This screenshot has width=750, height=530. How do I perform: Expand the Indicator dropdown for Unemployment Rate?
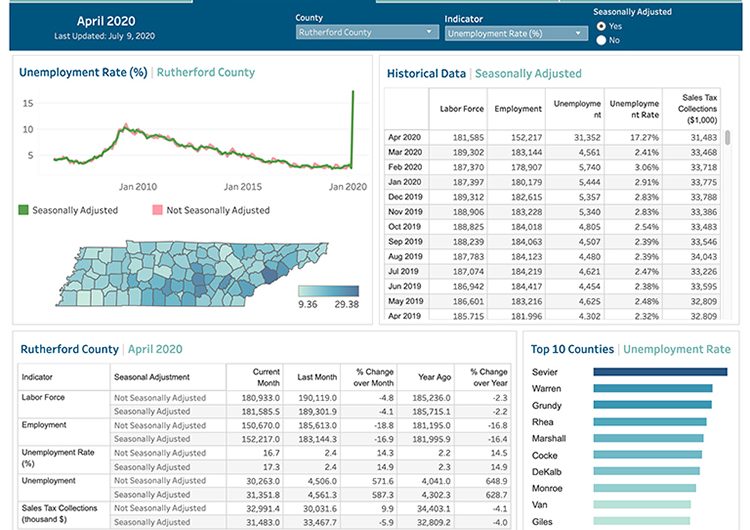tap(515, 32)
